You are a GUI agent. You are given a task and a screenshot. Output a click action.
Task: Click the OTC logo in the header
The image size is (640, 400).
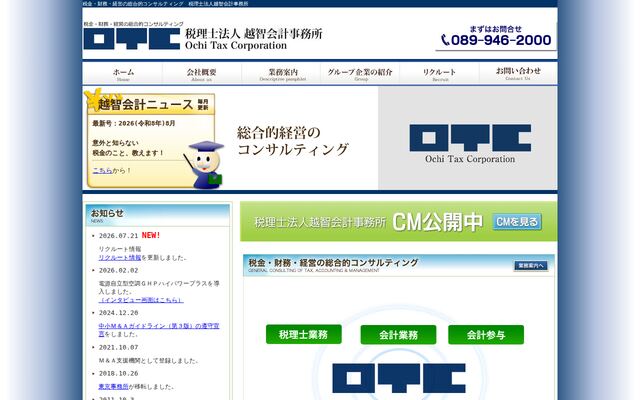[x=131, y=38]
